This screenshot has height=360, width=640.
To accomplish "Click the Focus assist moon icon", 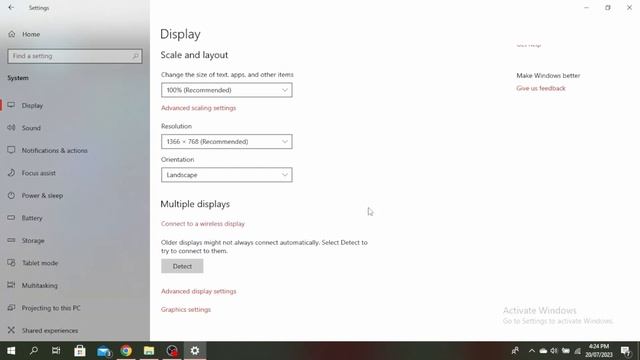I will pos(11,173).
